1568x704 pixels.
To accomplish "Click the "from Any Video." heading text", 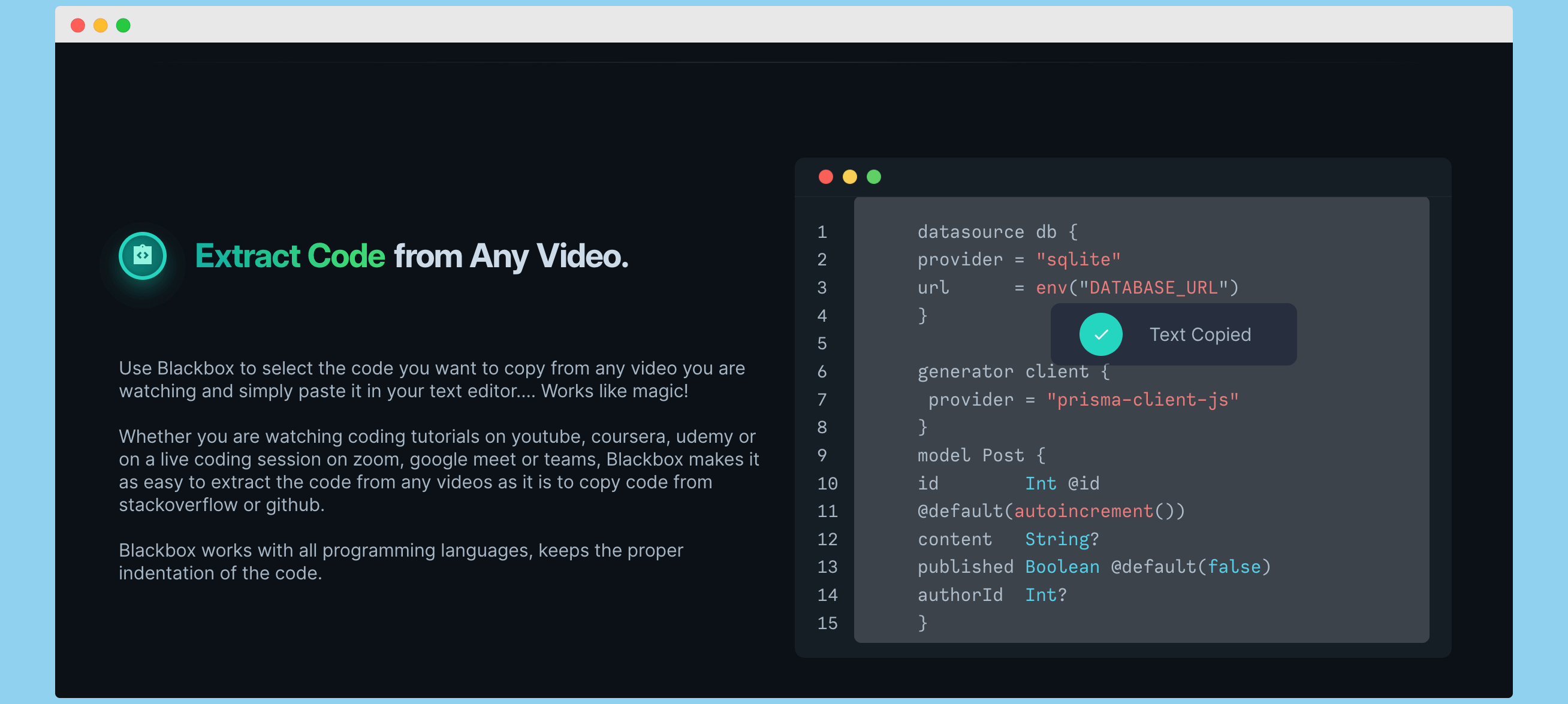I will tap(511, 256).
